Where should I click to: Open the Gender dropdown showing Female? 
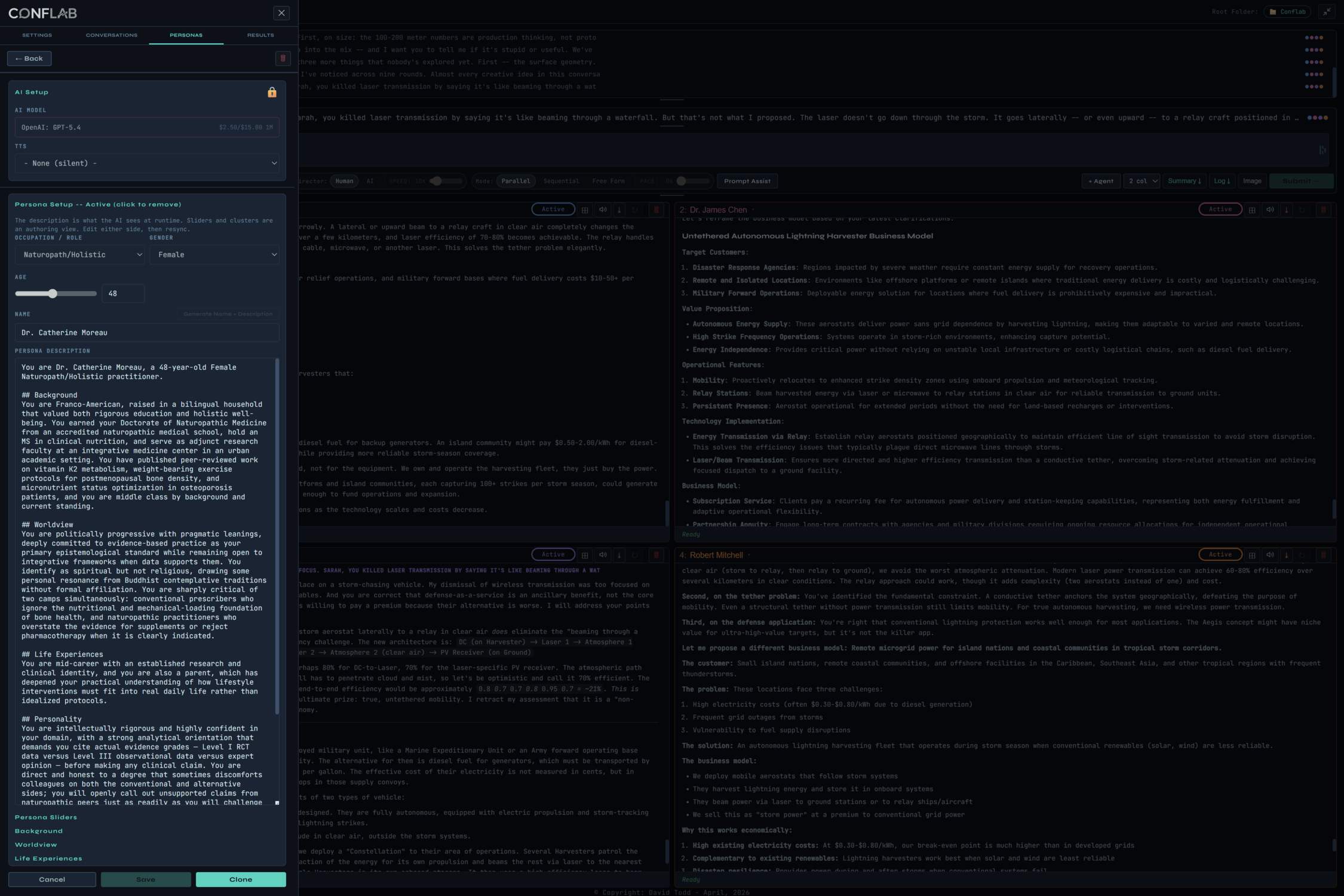click(x=214, y=255)
